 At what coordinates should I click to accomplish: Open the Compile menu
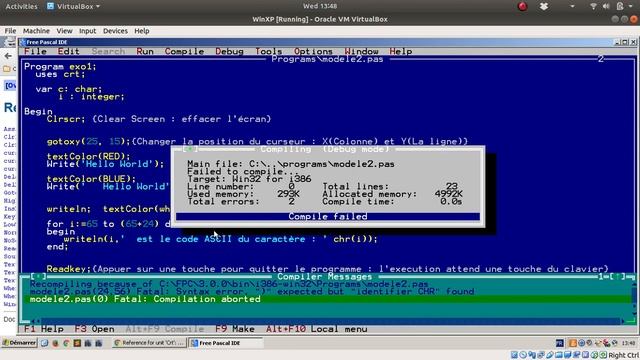(184, 51)
